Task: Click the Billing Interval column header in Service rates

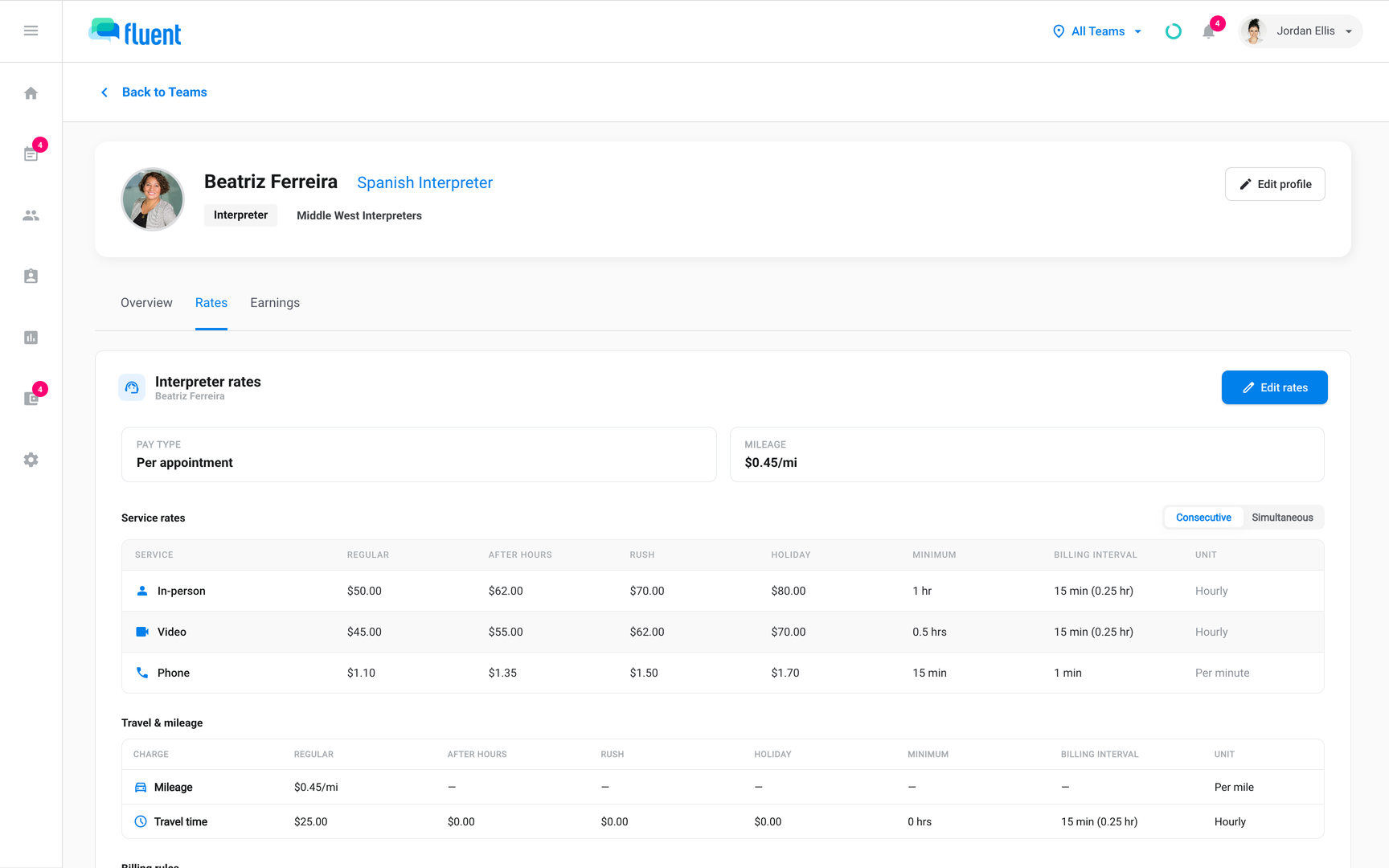Action: [1096, 555]
